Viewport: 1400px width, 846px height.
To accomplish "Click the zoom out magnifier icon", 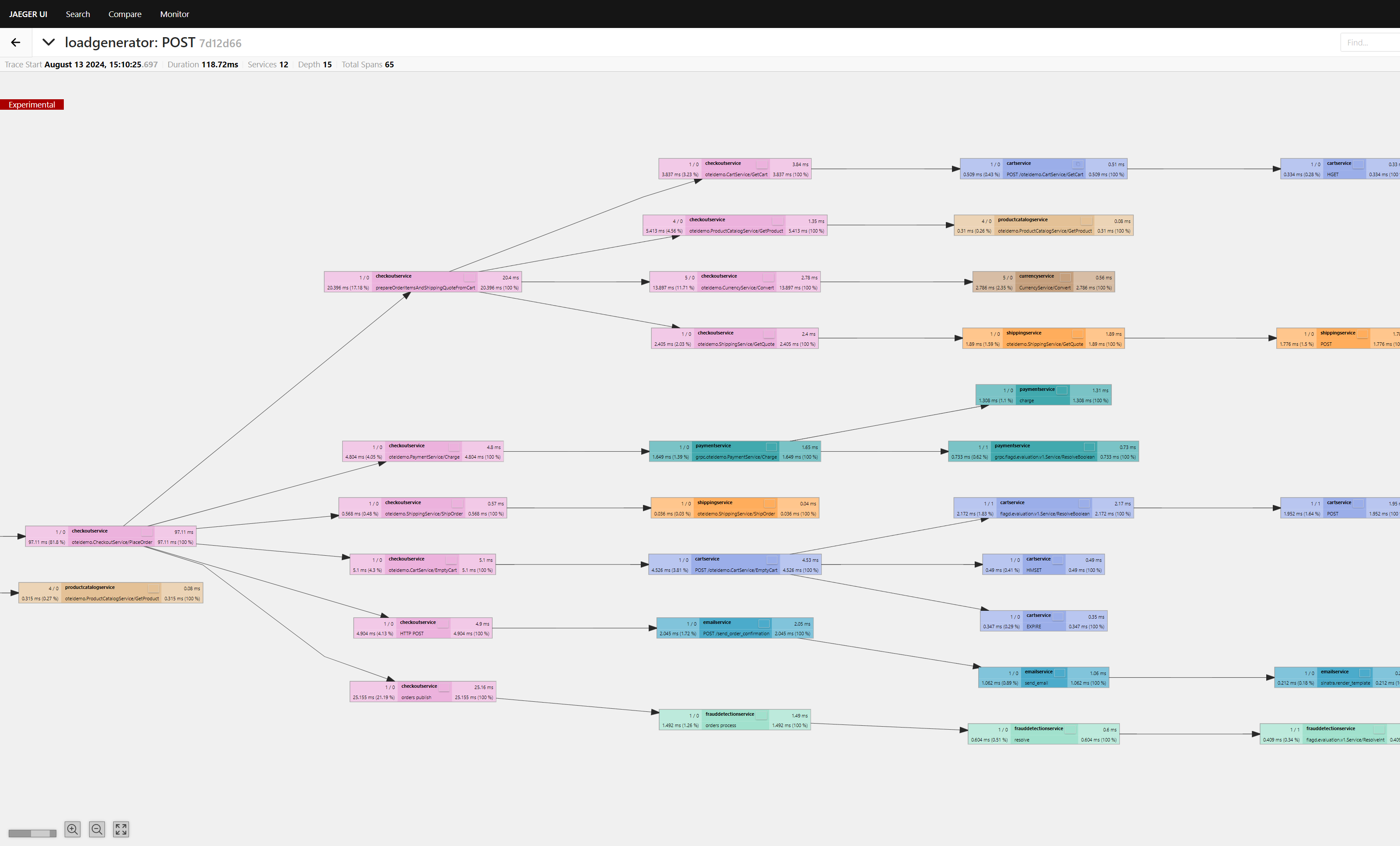I will [97, 829].
